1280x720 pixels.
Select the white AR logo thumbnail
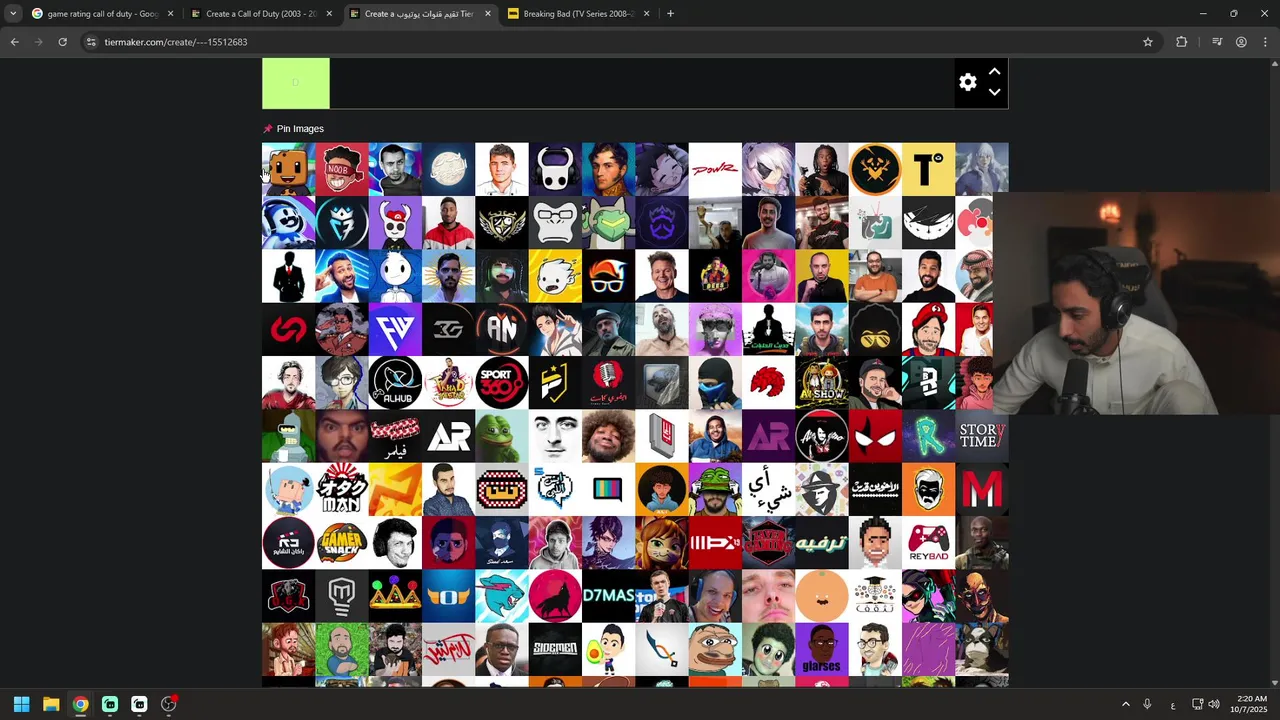click(448, 436)
